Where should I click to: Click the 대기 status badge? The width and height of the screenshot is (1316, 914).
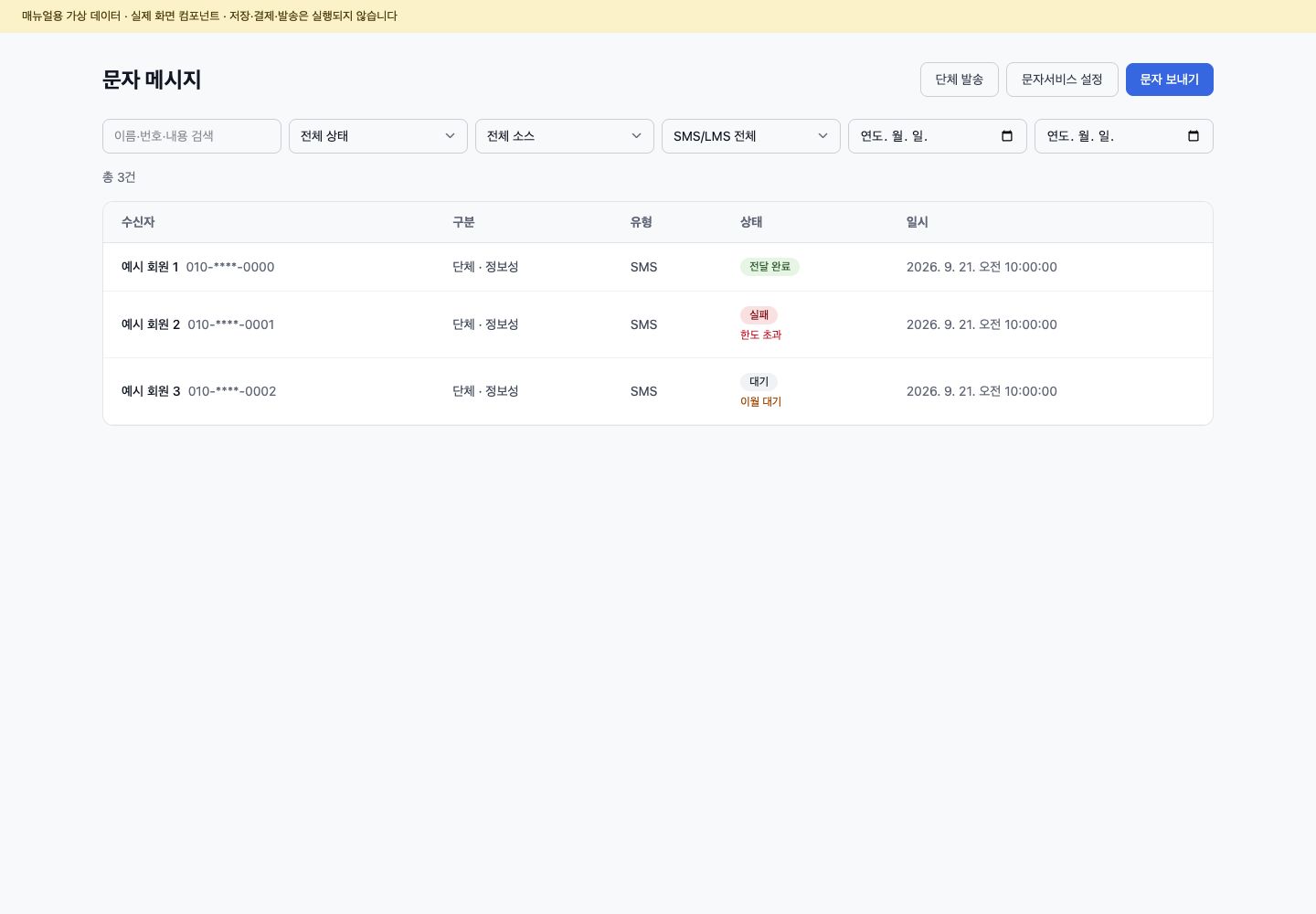[759, 382]
